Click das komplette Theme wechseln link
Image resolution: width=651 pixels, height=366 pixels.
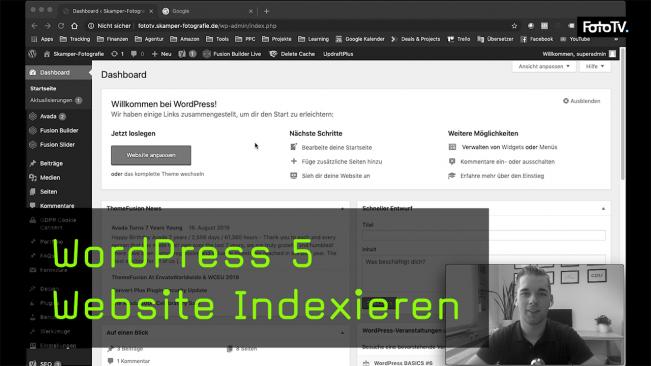164,174
